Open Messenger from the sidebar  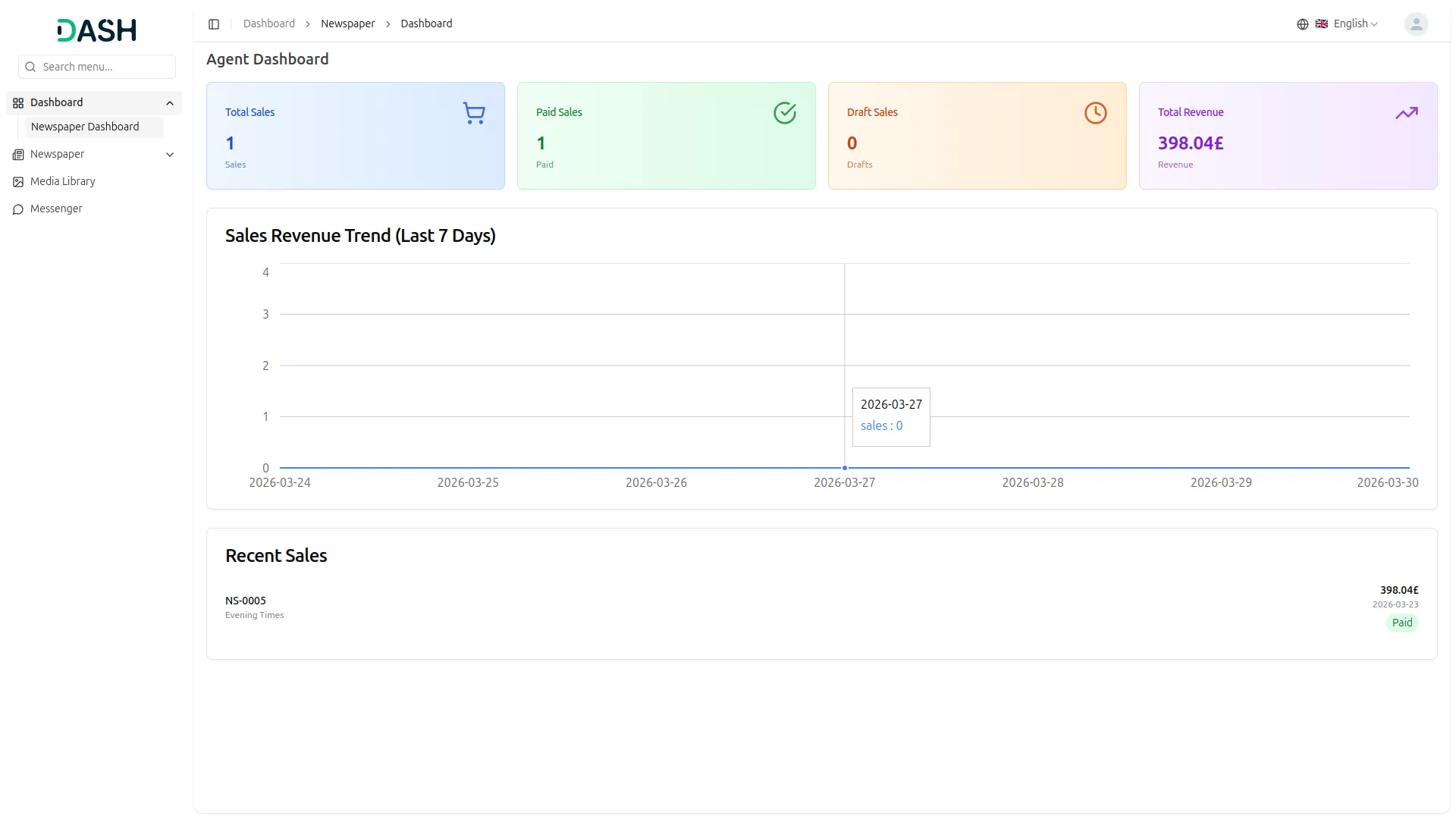(56, 209)
